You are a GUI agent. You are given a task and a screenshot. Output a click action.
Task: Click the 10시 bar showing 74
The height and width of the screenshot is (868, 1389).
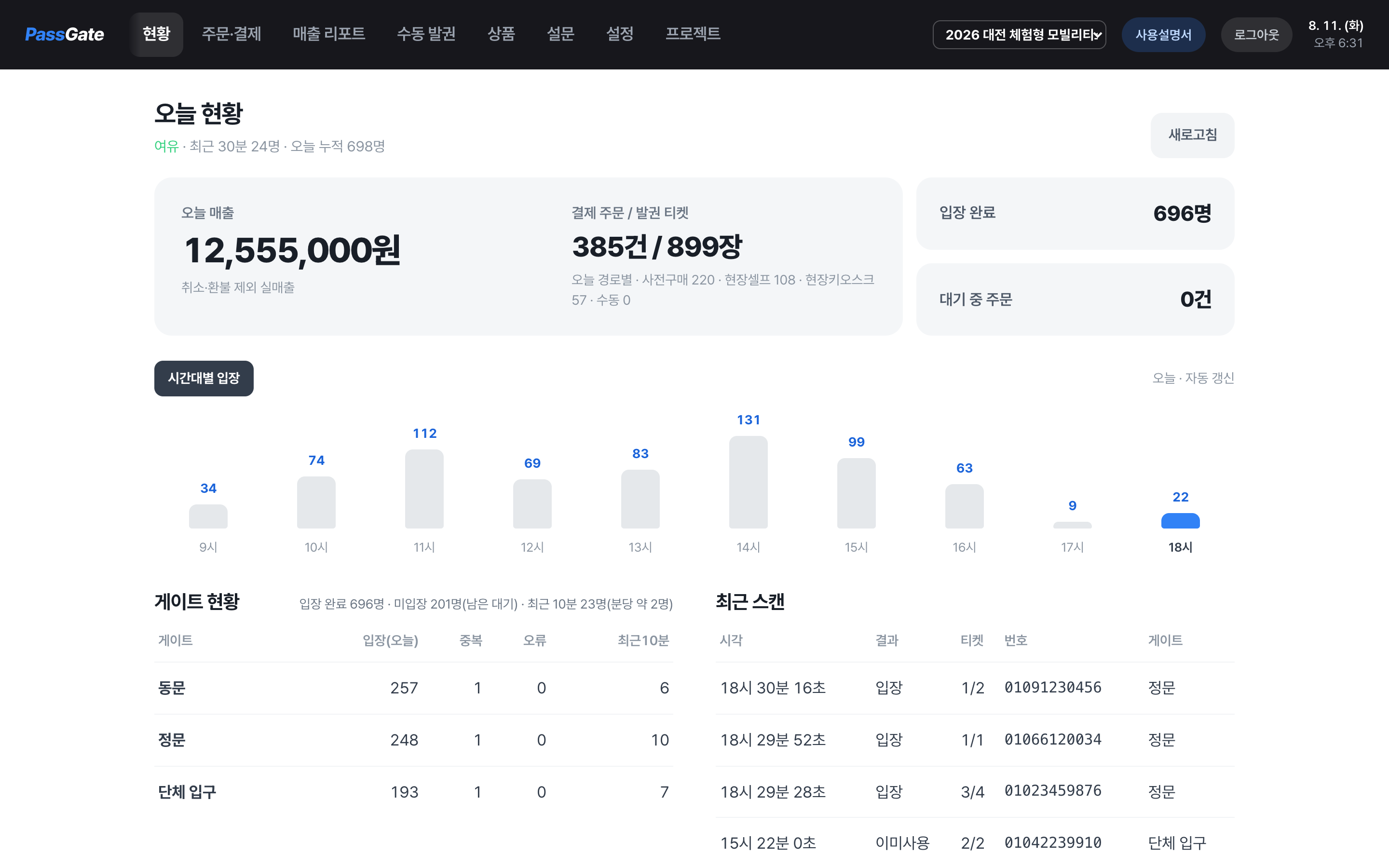click(x=316, y=502)
